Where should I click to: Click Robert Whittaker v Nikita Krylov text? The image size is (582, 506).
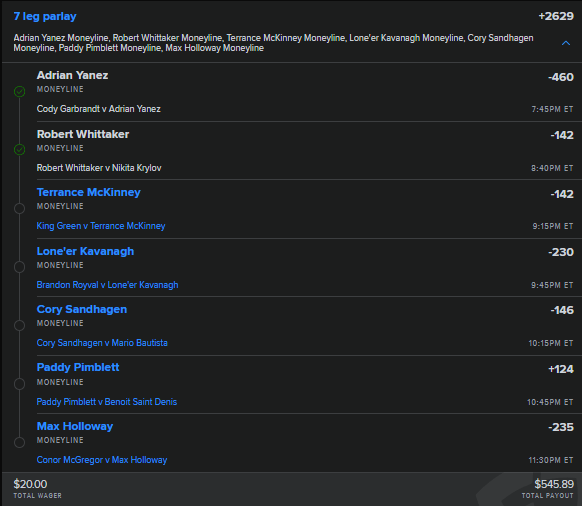99,168
